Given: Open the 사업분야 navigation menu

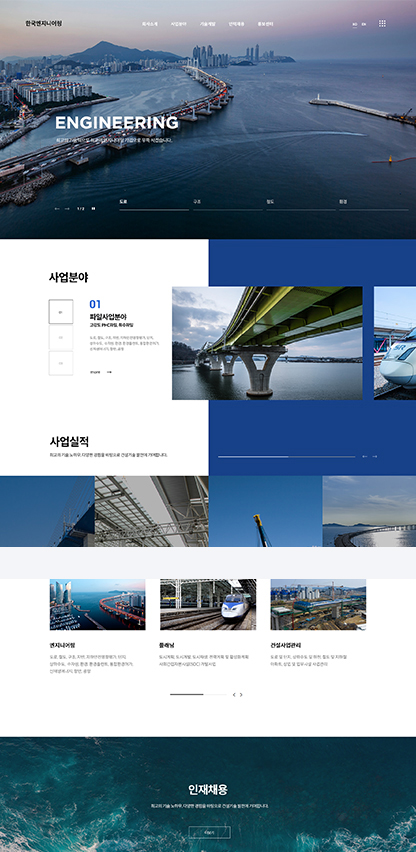Looking at the screenshot, I should [x=179, y=24].
